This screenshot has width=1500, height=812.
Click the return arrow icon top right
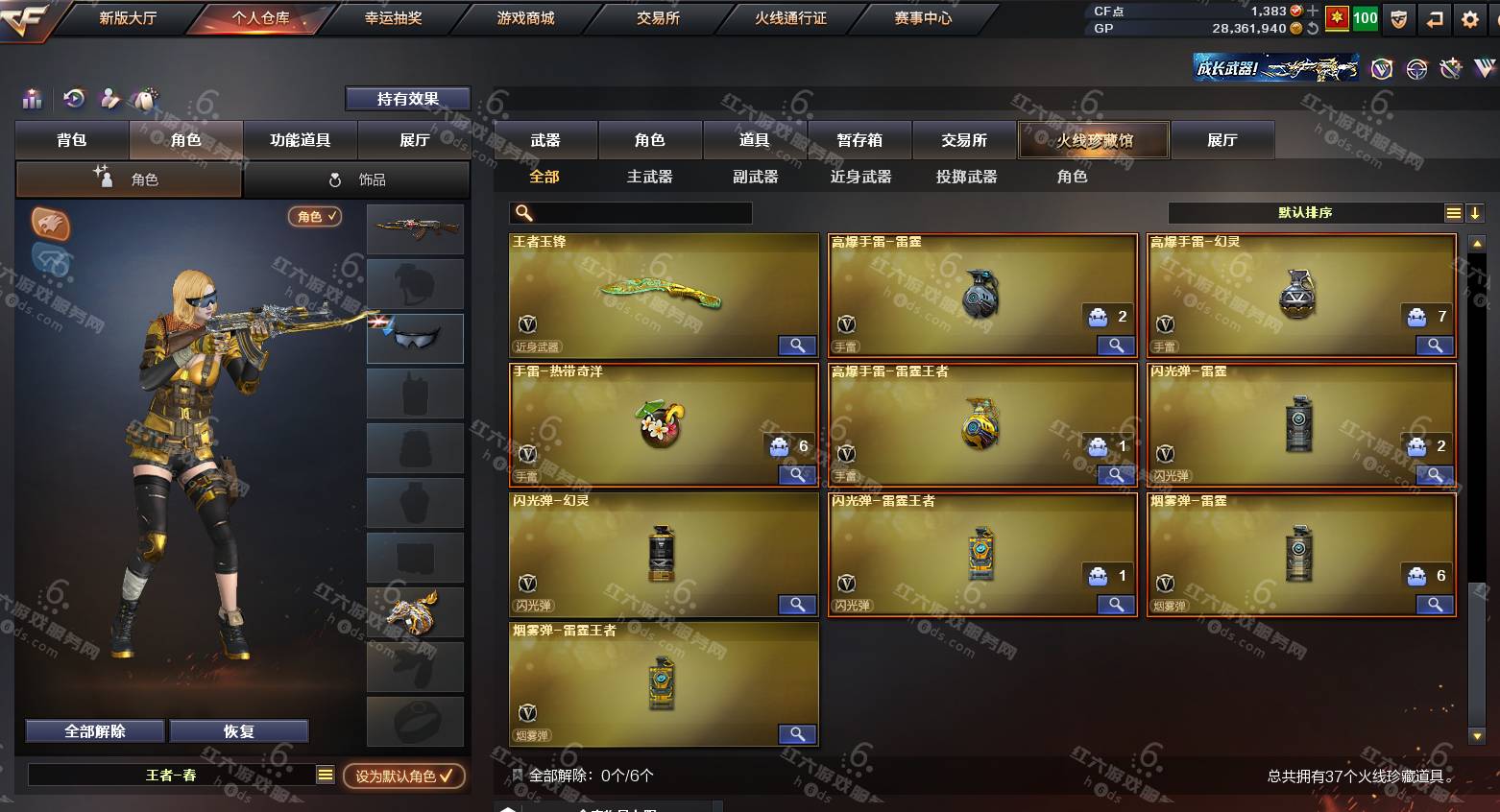1435,18
